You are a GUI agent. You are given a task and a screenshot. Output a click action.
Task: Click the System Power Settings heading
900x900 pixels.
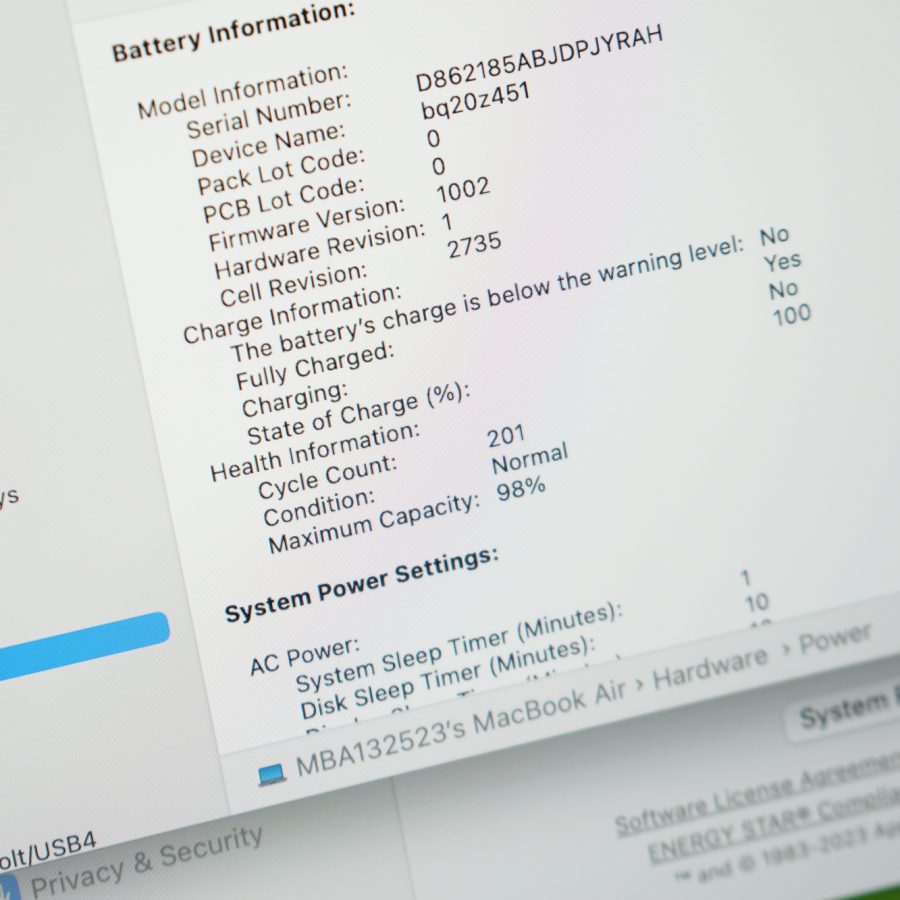click(x=362, y=585)
